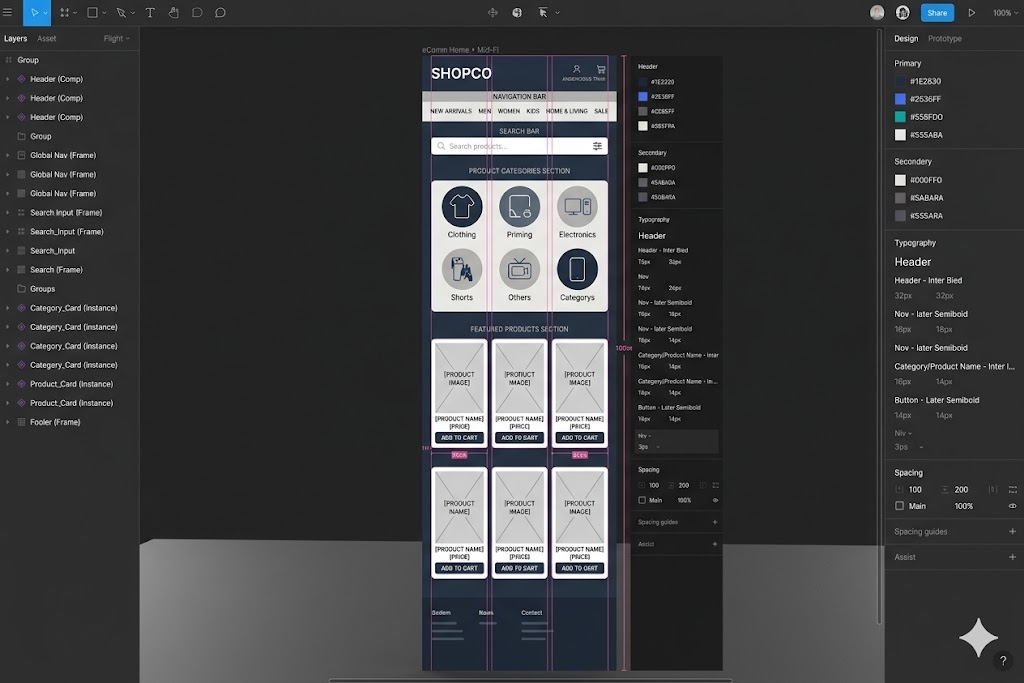The width and height of the screenshot is (1024, 683).
Task: Toggle the eye visibility icon beside Main 100%
Action: point(1012,506)
